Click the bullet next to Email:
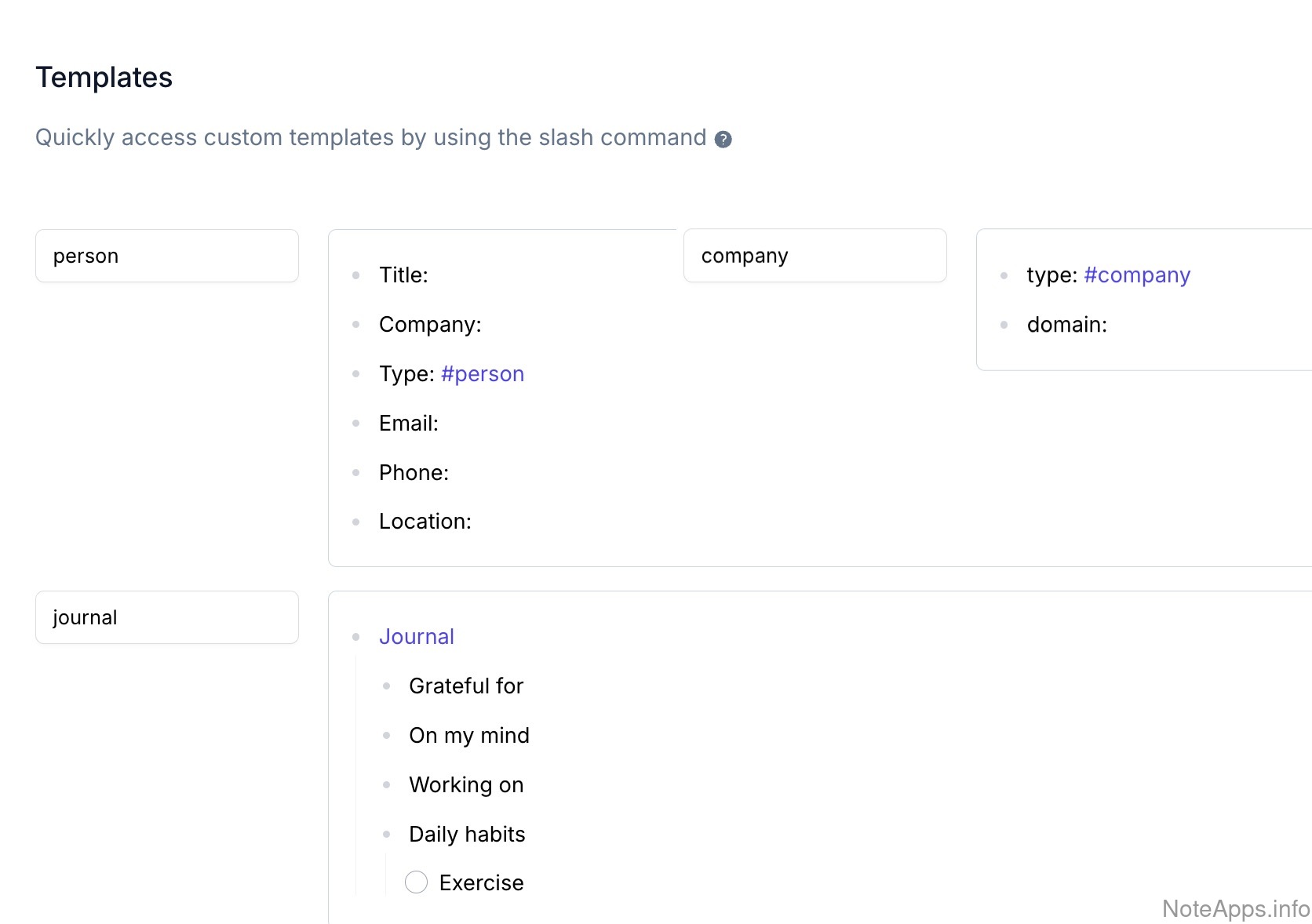Image resolution: width=1312 pixels, height=924 pixels. (x=356, y=424)
